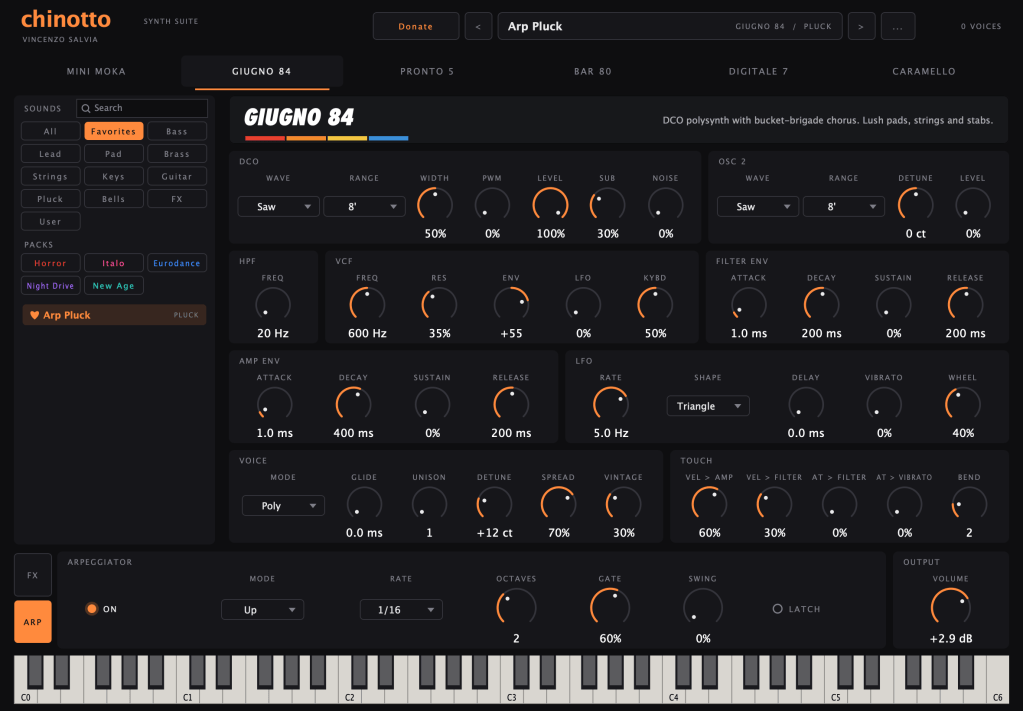The width and height of the screenshot is (1023, 711).
Task: Click the chinotto logo
Action: (x=66, y=19)
